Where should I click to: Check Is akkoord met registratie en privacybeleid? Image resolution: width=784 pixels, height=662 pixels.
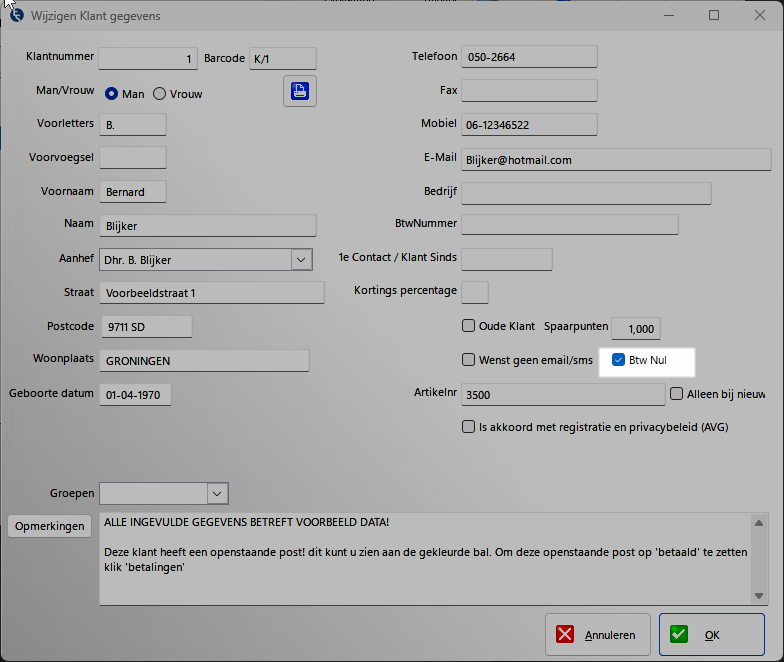(x=468, y=427)
